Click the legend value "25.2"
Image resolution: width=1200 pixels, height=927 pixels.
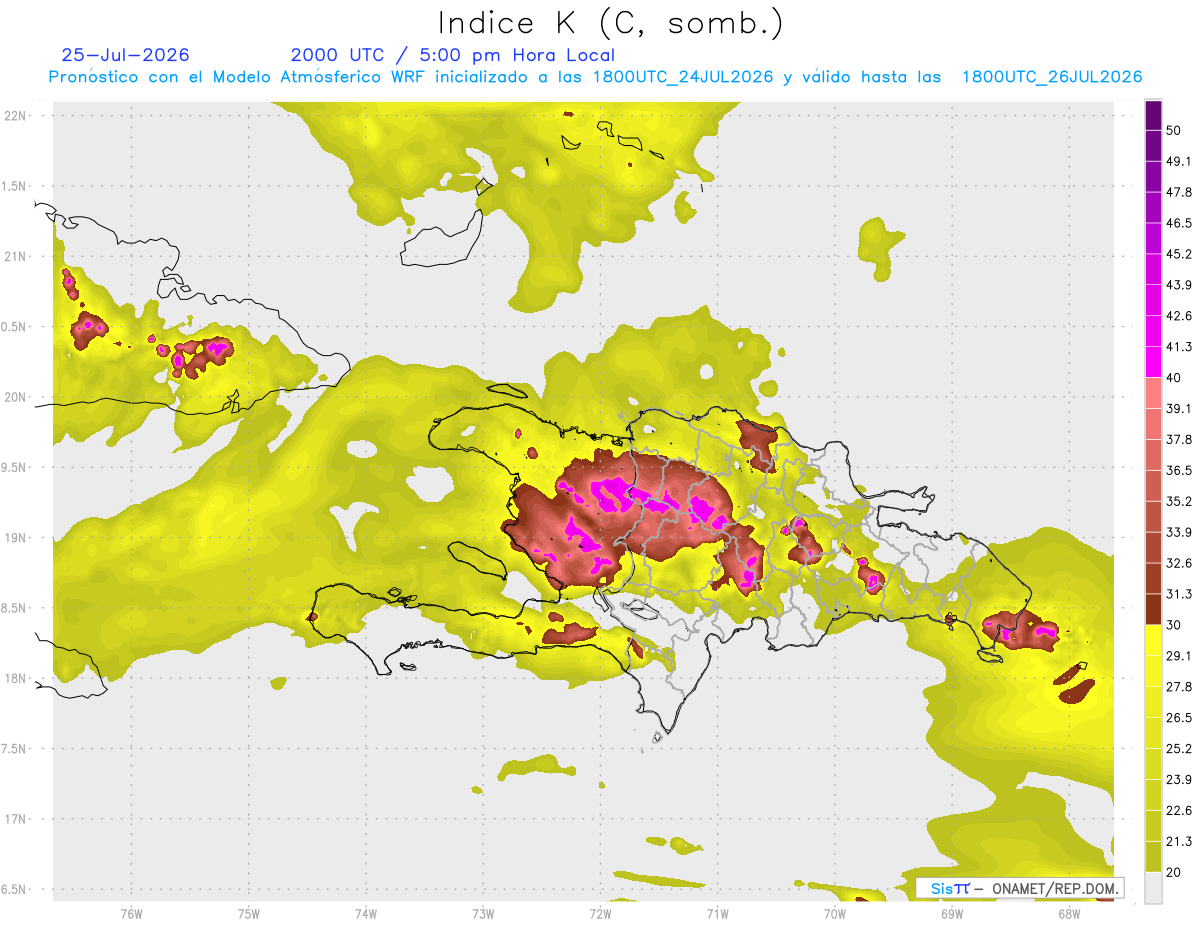click(x=1179, y=749)
